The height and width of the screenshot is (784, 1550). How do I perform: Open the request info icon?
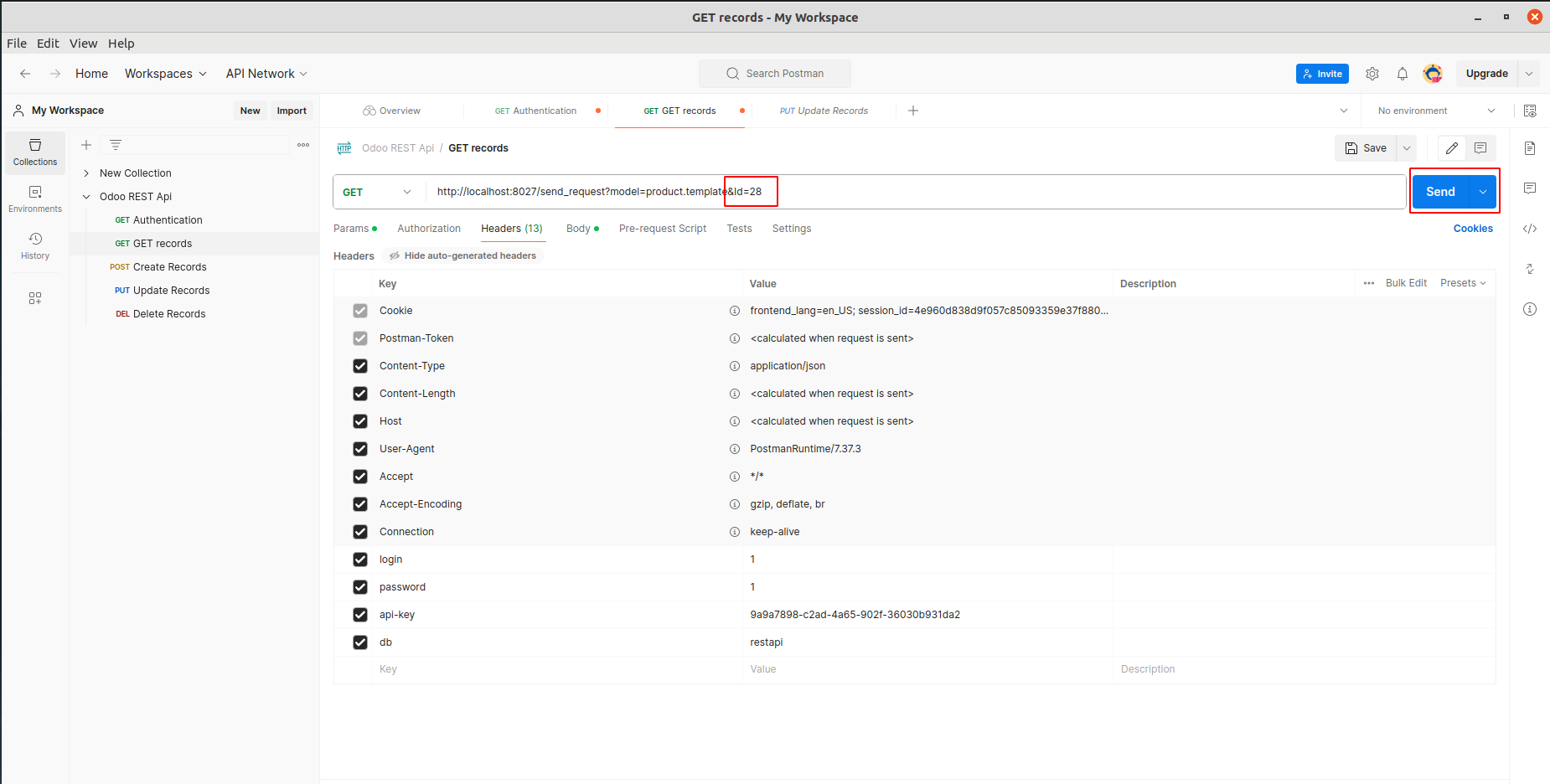click(1530, 309)
